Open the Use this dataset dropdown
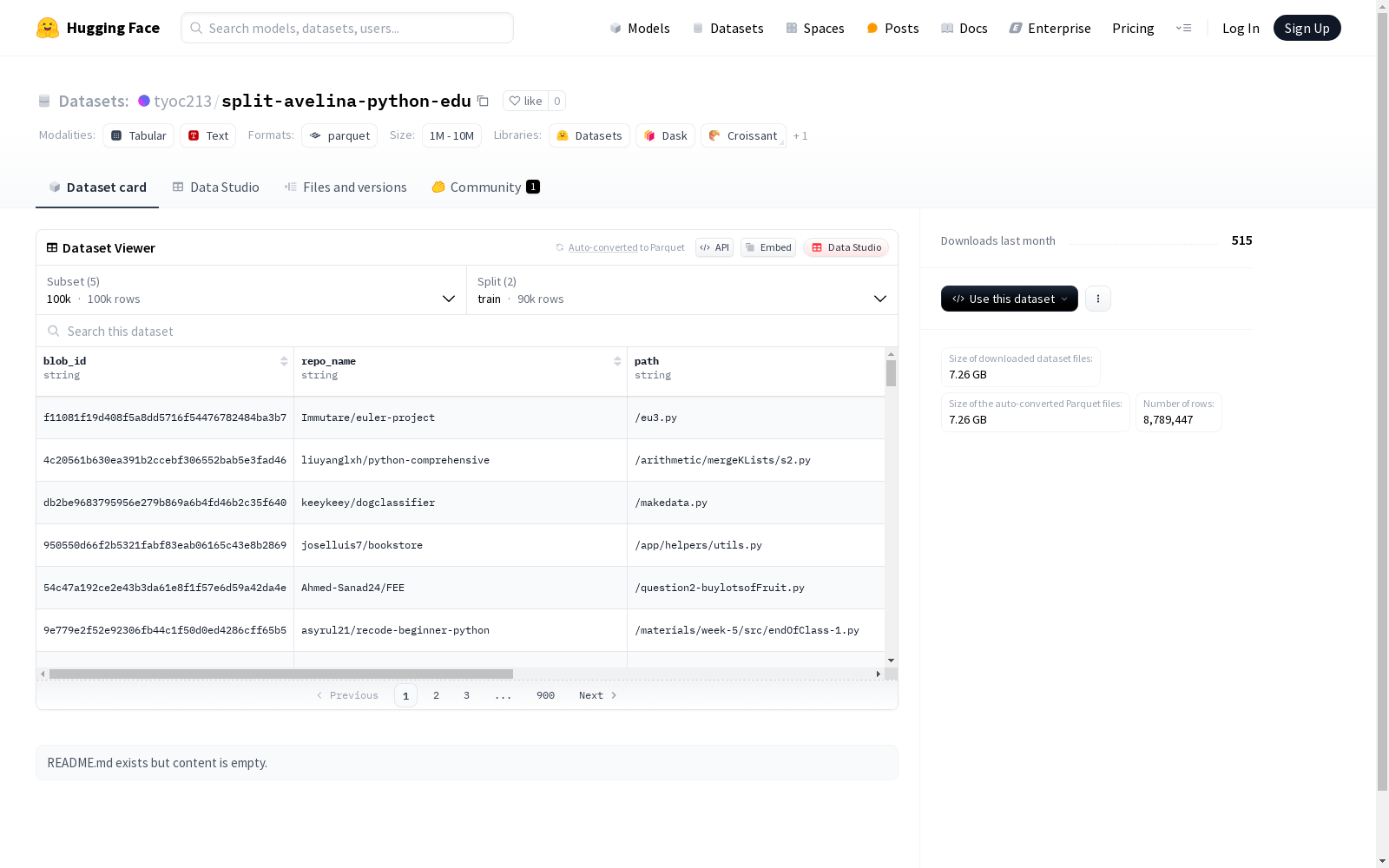 click(x=1010, y=299)
